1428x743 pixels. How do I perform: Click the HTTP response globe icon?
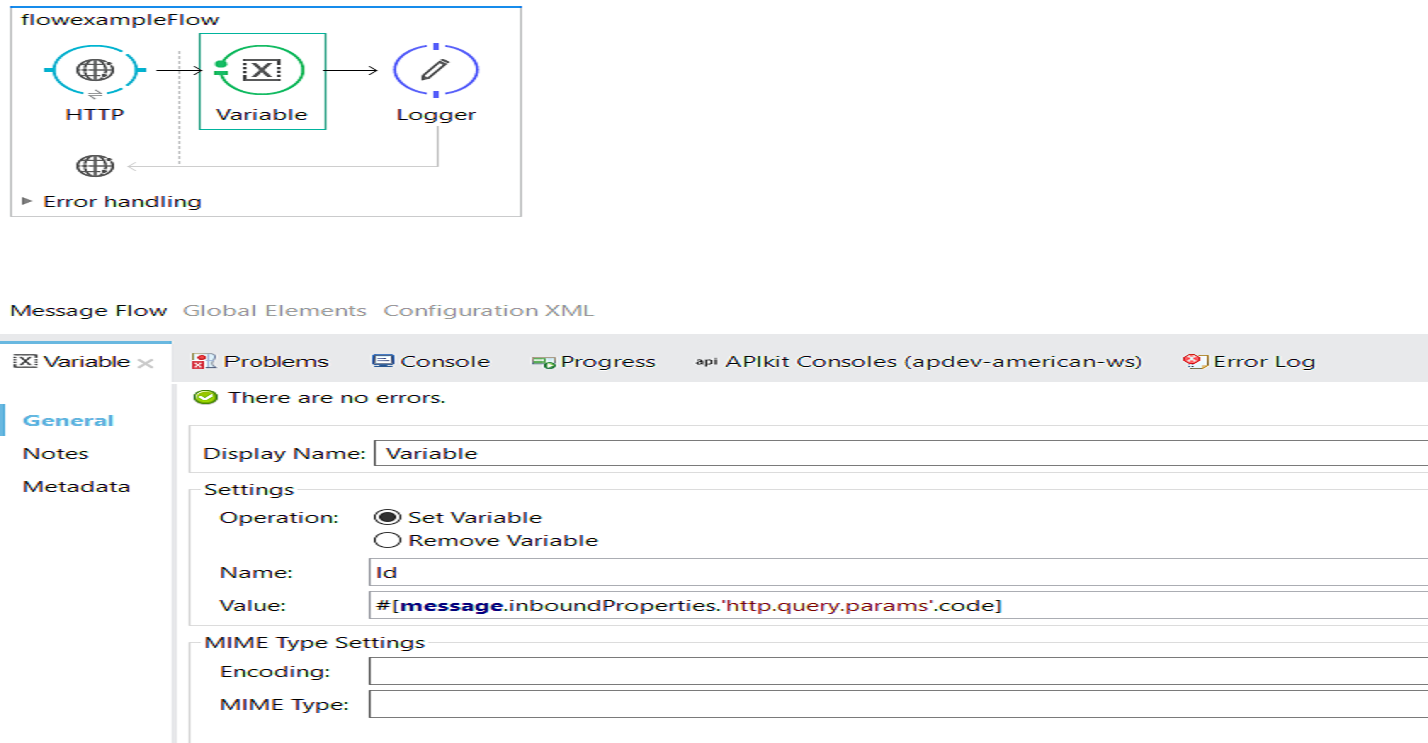tap(95, 166)
